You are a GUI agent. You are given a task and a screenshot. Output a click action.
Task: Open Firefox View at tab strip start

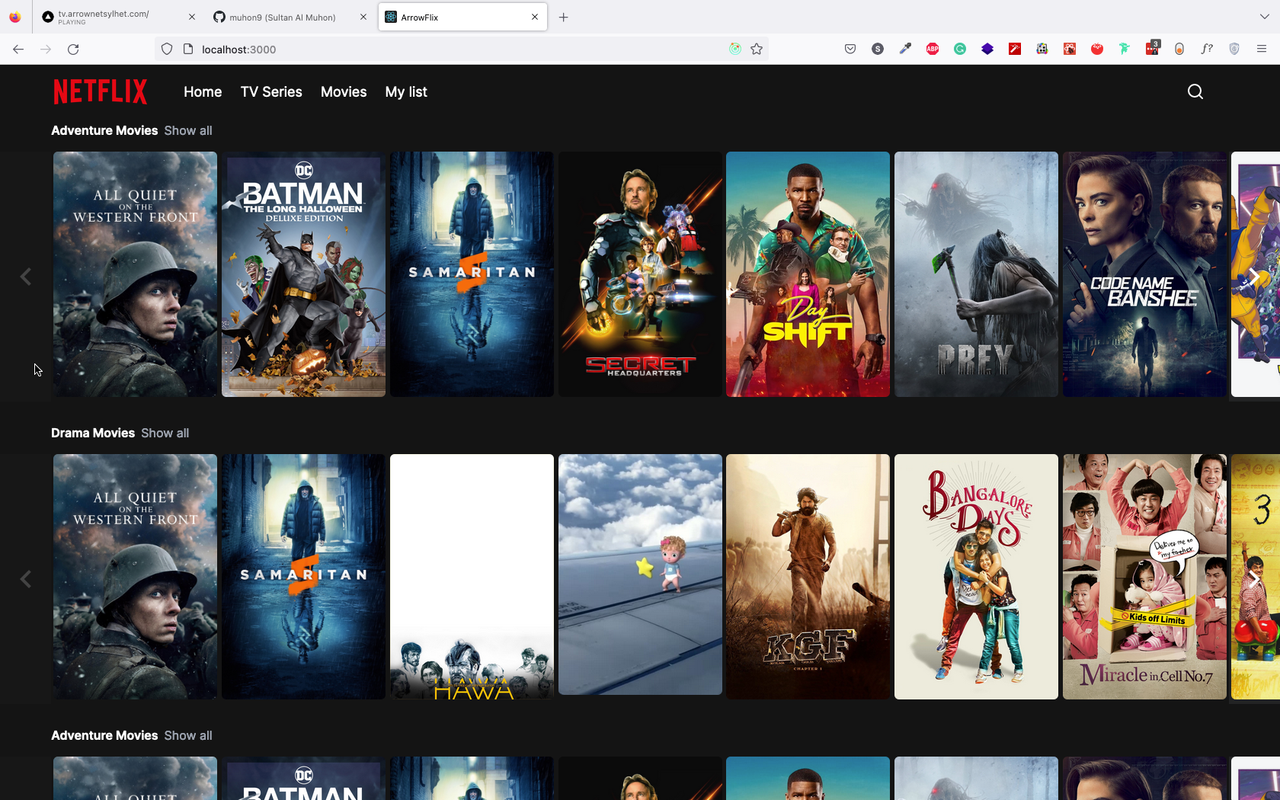(x=15, y=17)
